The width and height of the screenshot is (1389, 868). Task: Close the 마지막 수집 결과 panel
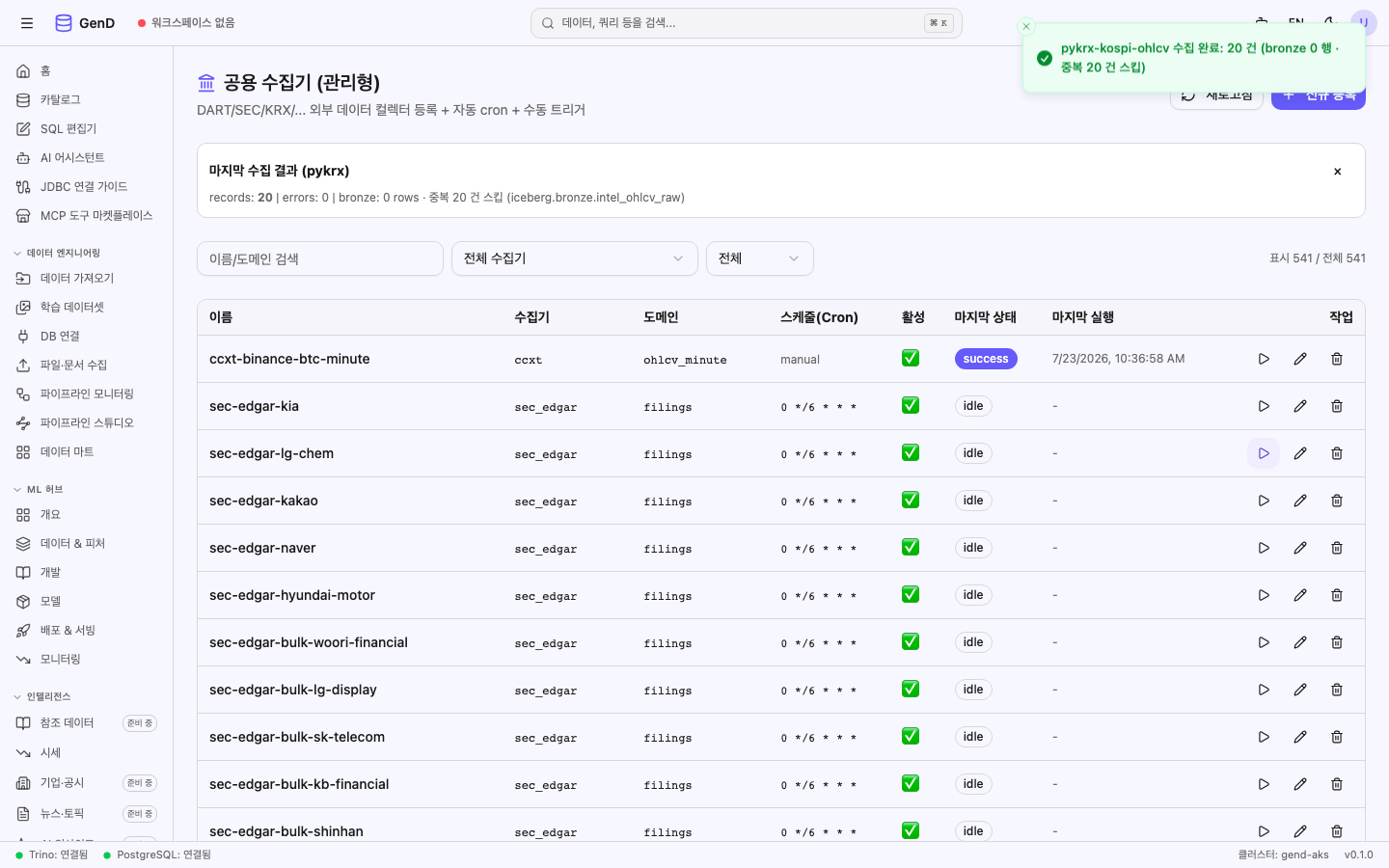click(1338, 172)
